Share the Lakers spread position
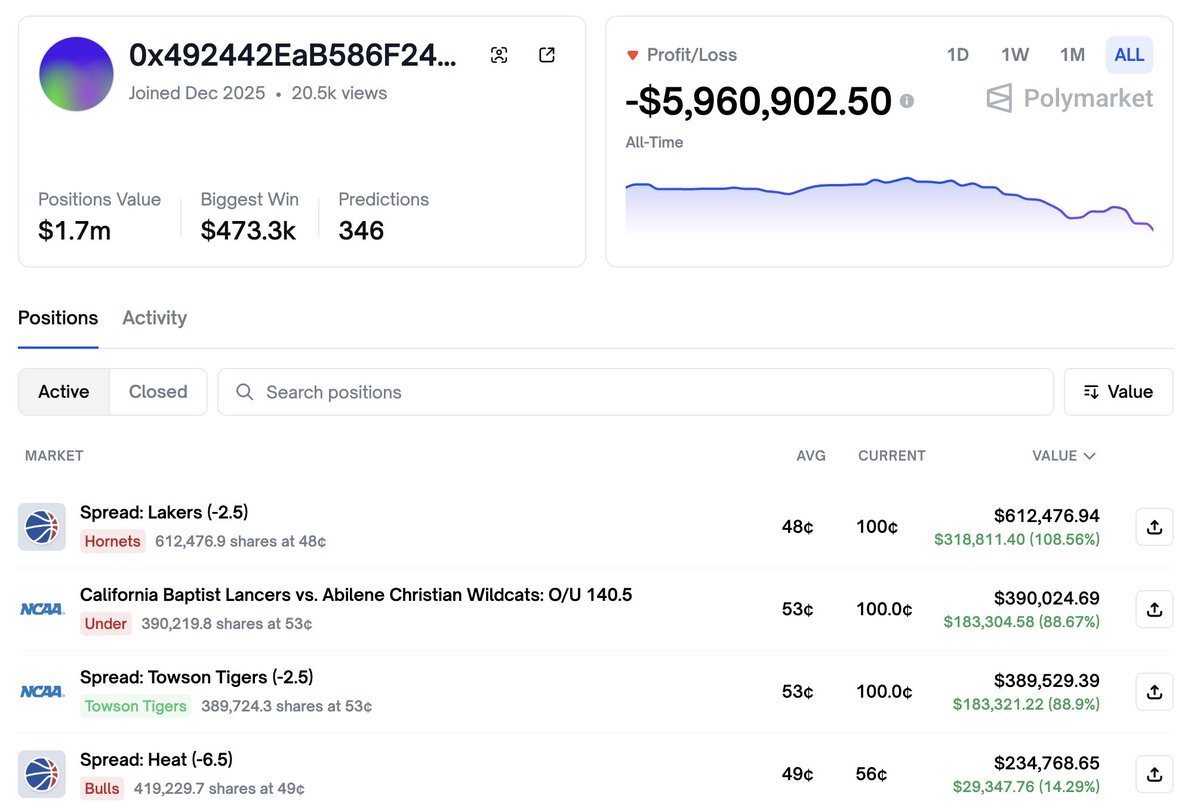This screenshot has height=810, width=1200. tap(1154, 527)
